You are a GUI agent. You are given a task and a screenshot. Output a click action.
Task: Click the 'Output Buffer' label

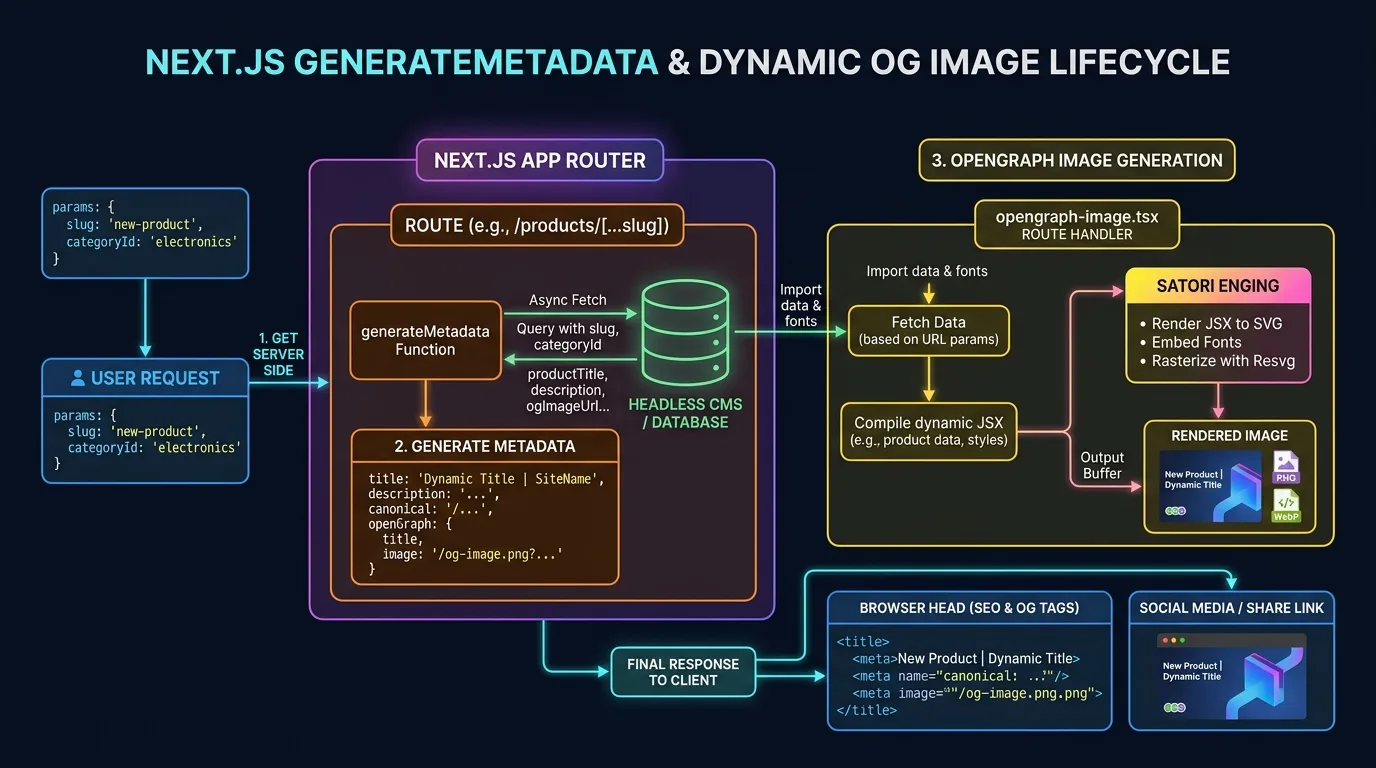pos(1102,465)
